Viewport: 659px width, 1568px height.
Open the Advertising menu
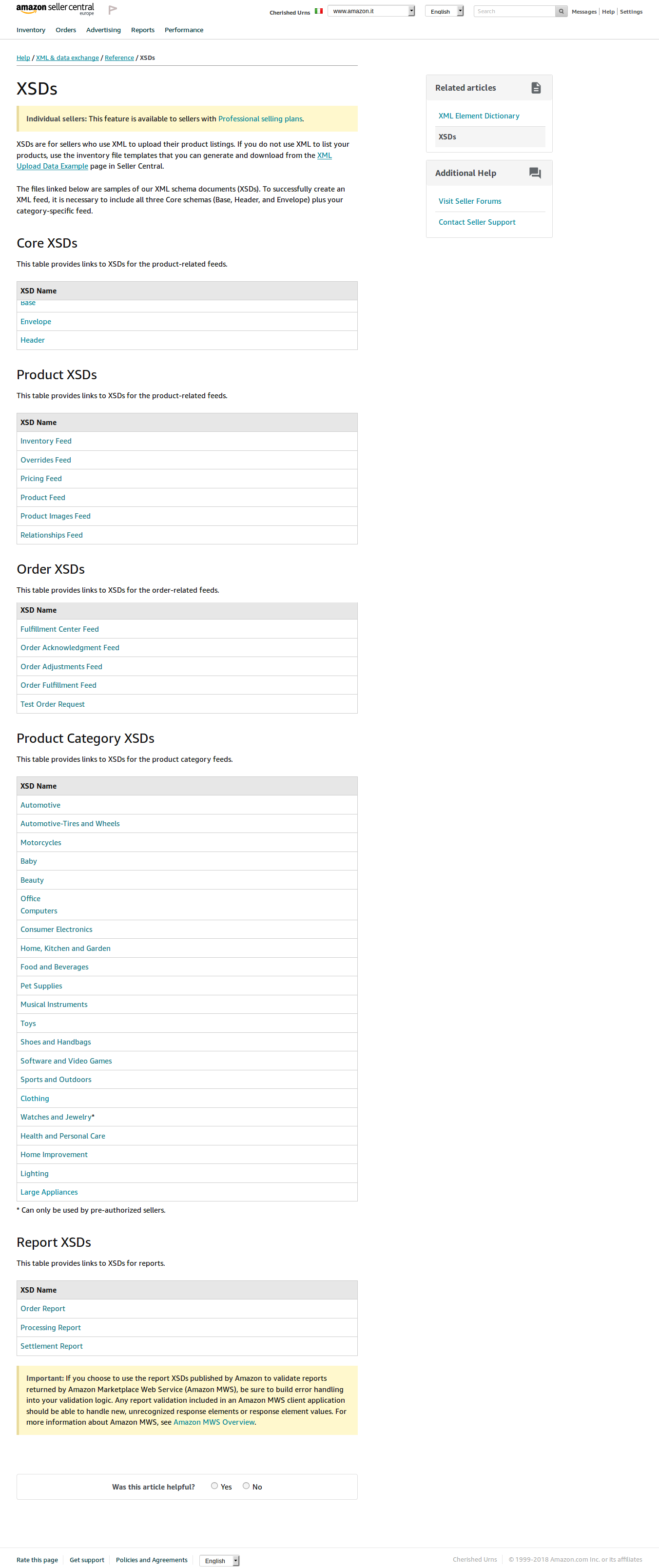click(103, 30)
